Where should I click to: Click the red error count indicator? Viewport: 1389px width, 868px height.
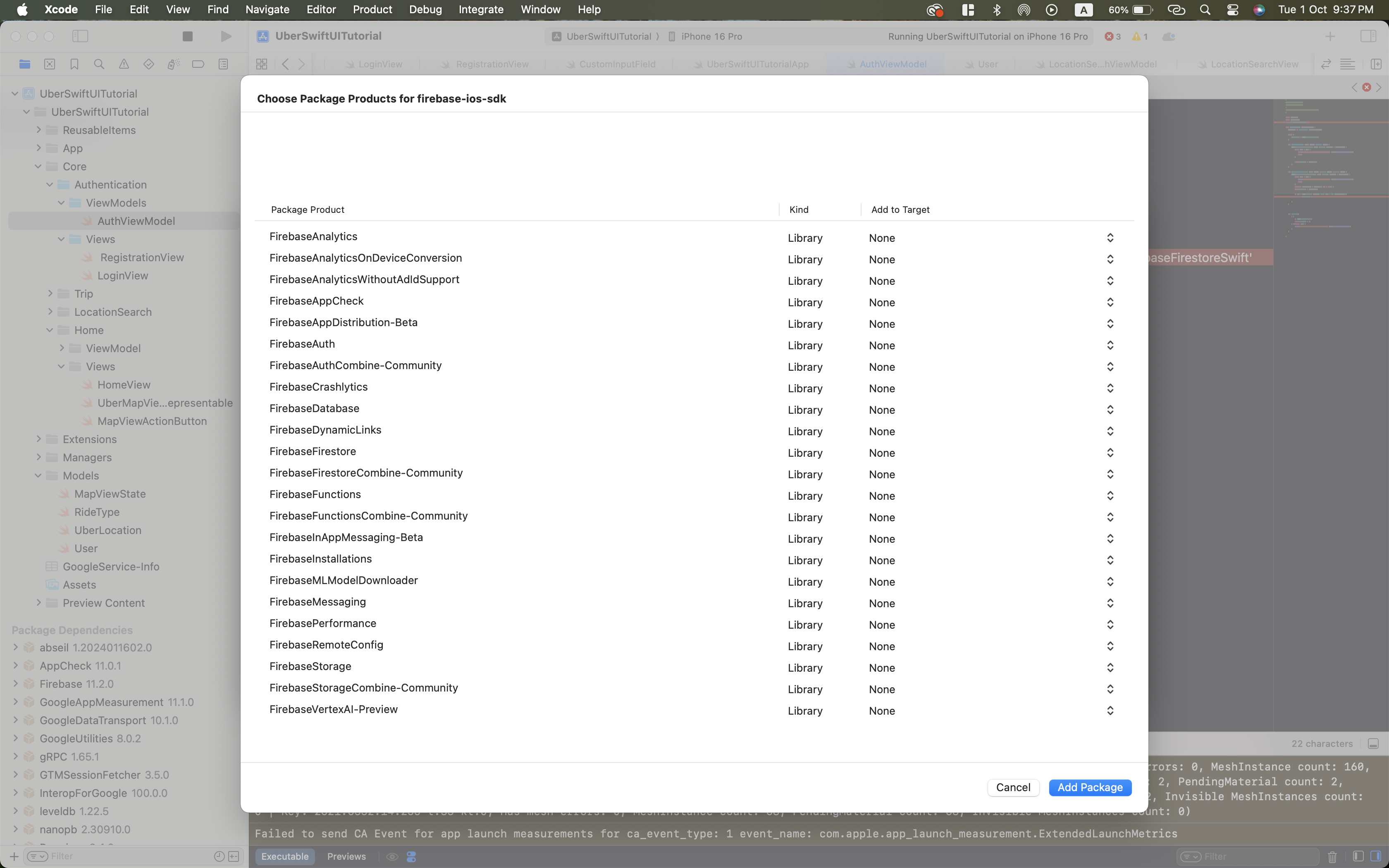point(1113,36)
